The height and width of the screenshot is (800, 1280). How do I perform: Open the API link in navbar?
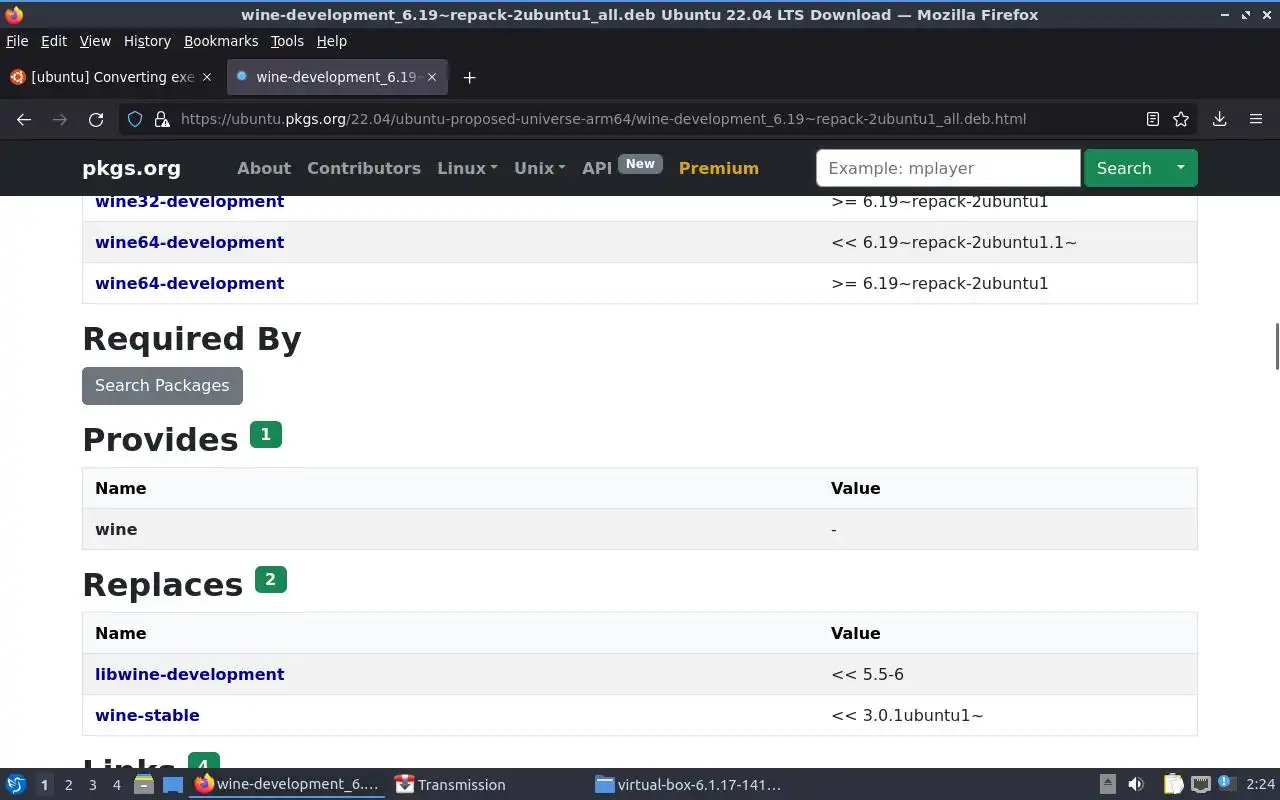point(597,168)
